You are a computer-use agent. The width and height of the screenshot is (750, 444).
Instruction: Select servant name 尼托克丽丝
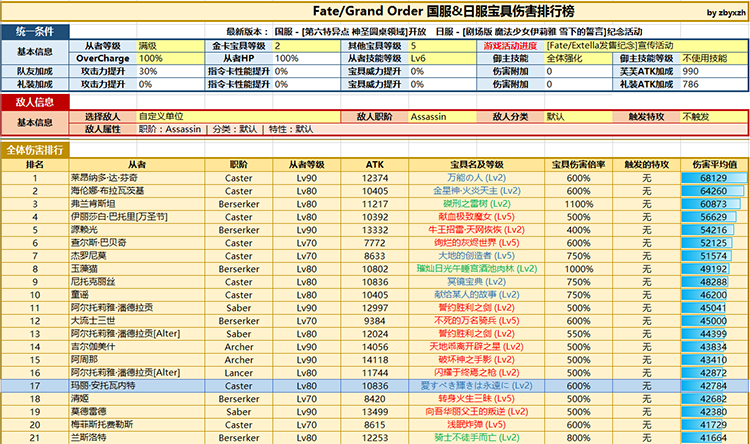(x=93, y=282)
